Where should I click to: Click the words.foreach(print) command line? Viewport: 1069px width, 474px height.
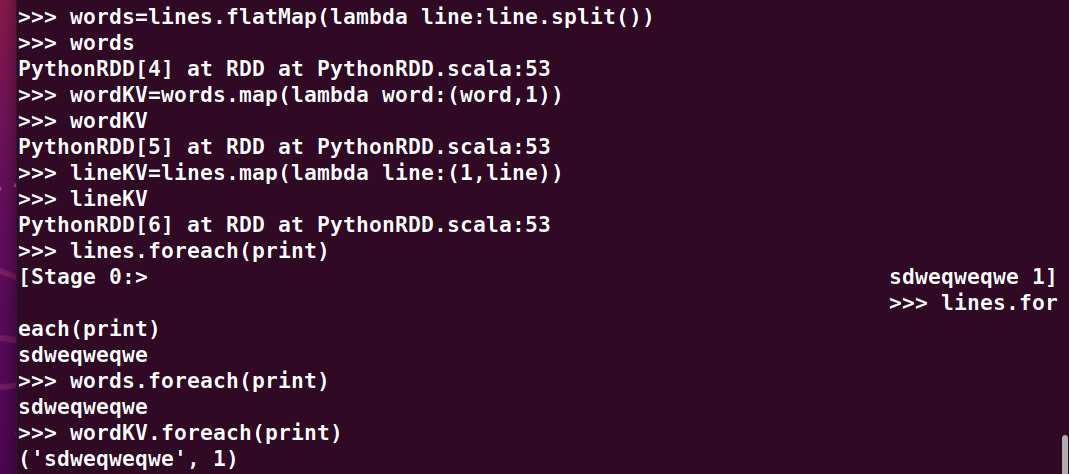[x=173, y=381]
